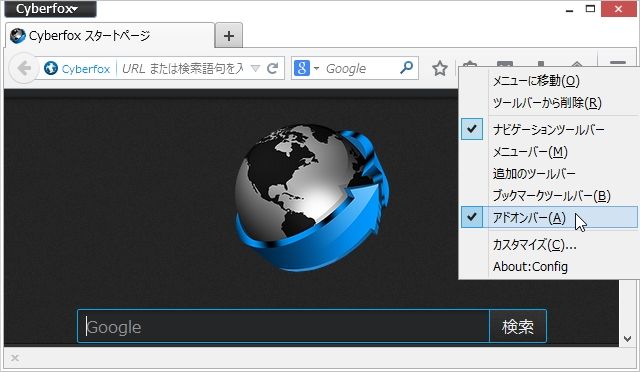Open a new tab with plus button
640x372 pixels.
pos(229,36)
